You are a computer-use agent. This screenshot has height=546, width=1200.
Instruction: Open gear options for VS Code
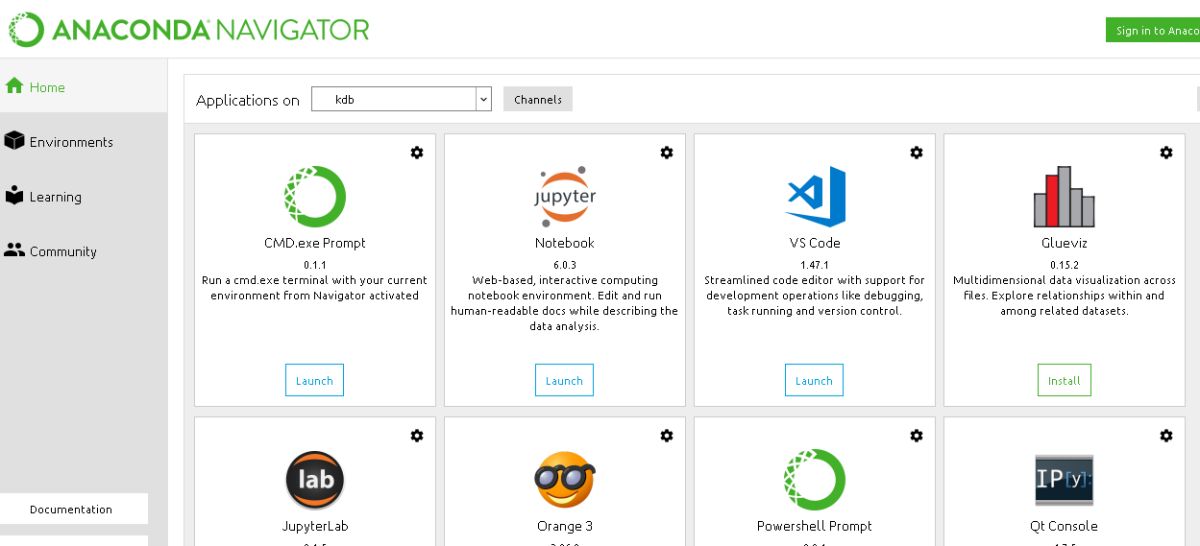click(x=916, y=152)
